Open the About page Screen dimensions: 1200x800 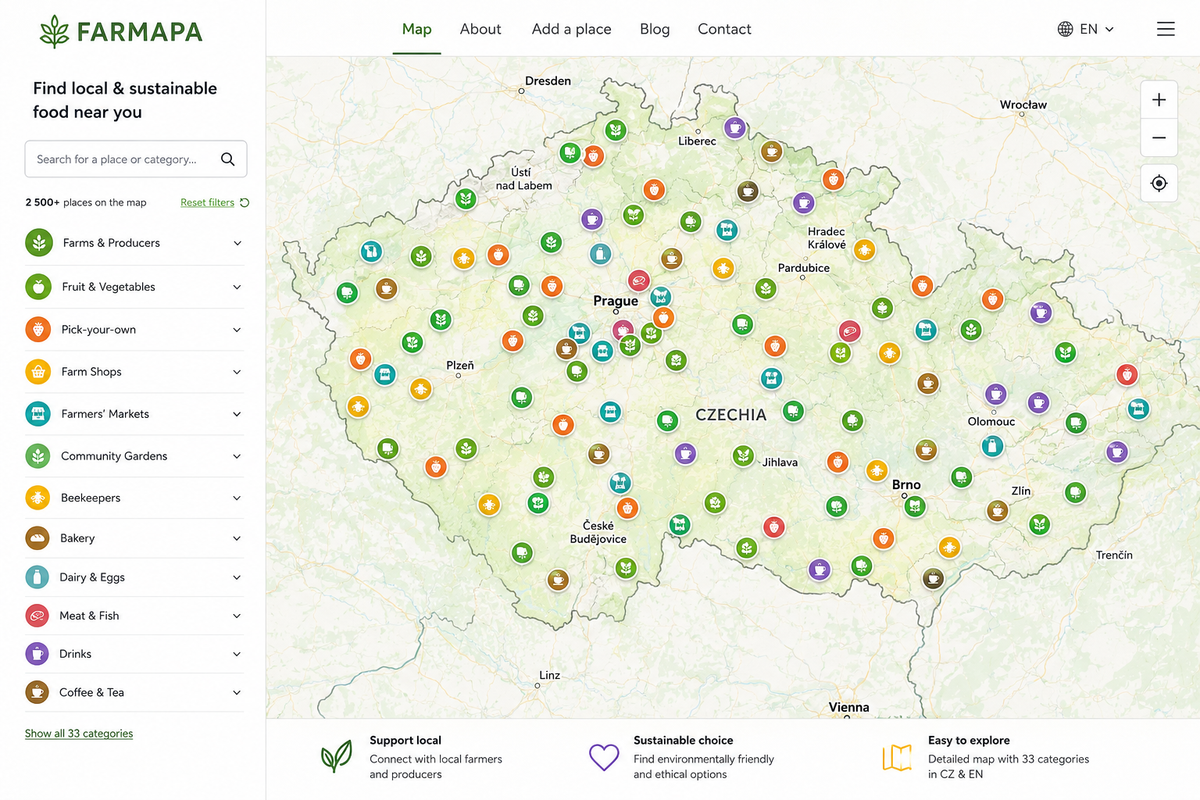click(480, 29)
